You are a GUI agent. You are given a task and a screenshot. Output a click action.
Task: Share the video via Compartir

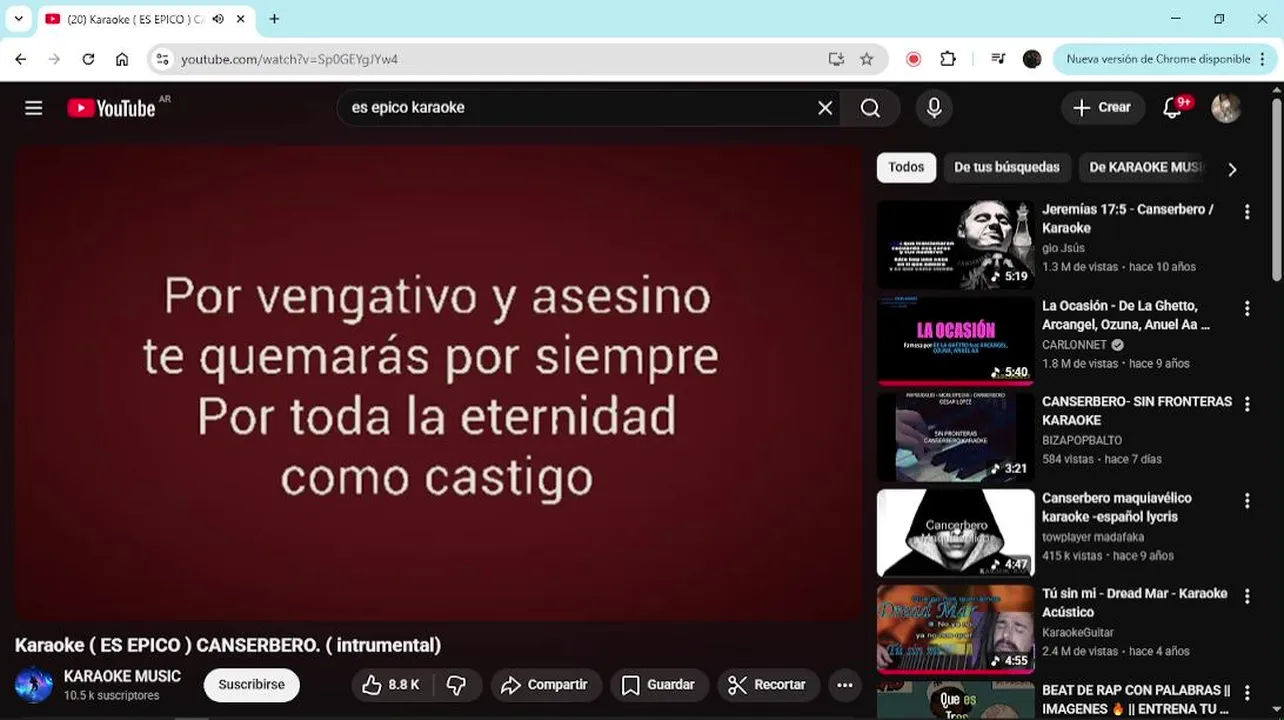[545, 685]
